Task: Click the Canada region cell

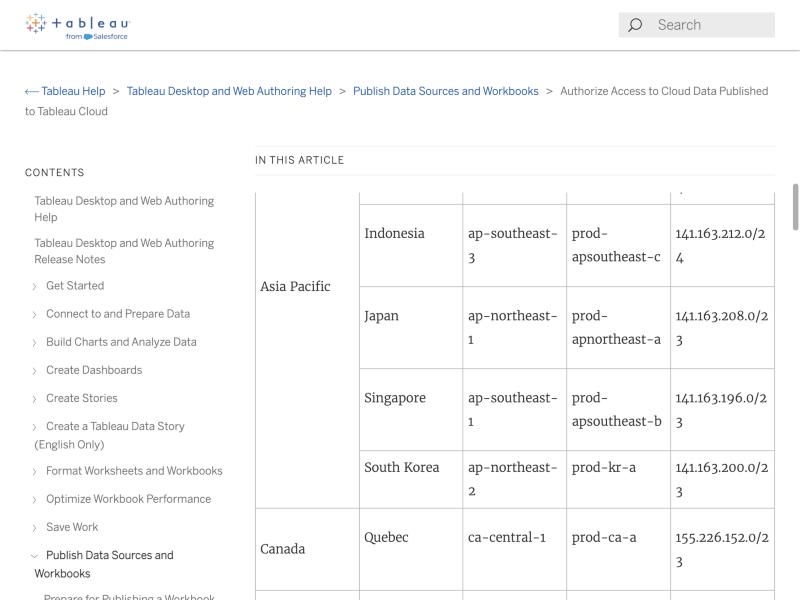Action: coord(307,549)
